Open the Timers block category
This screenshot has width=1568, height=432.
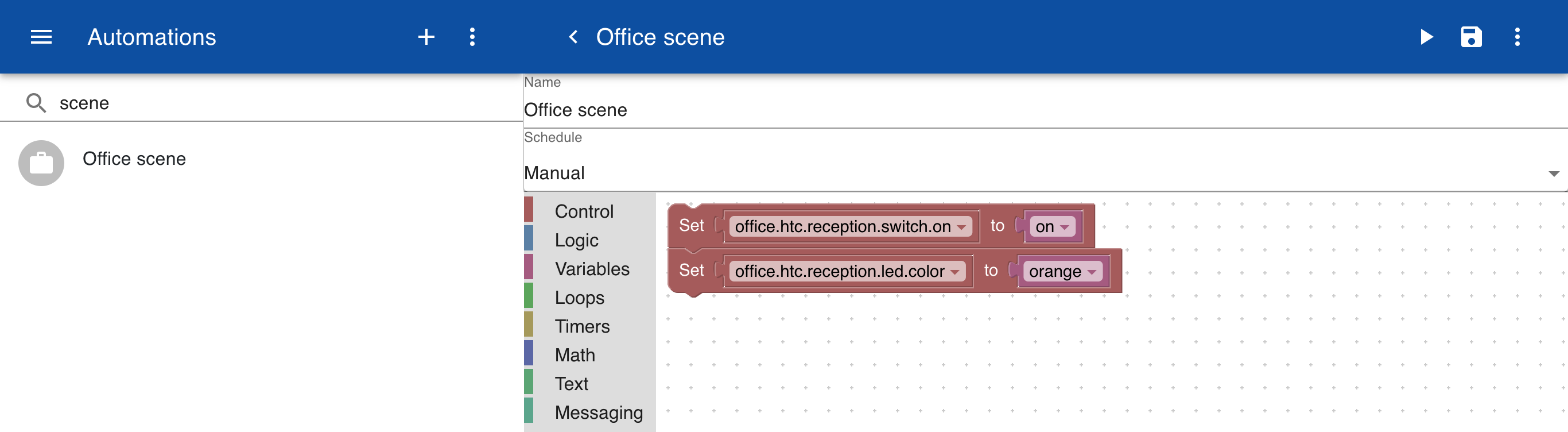tap(582, 326)
